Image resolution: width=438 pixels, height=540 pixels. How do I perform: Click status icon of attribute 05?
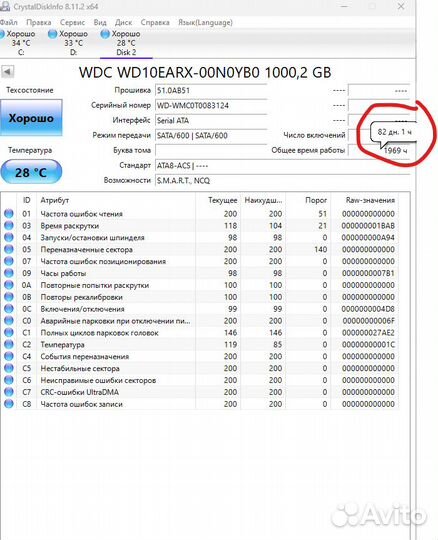(x=9, y=249)
